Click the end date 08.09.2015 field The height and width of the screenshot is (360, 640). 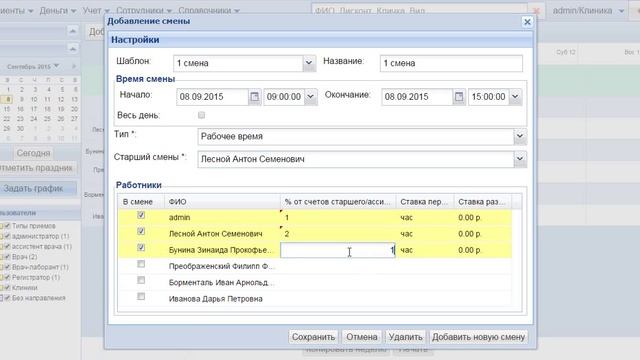(417, 97)
